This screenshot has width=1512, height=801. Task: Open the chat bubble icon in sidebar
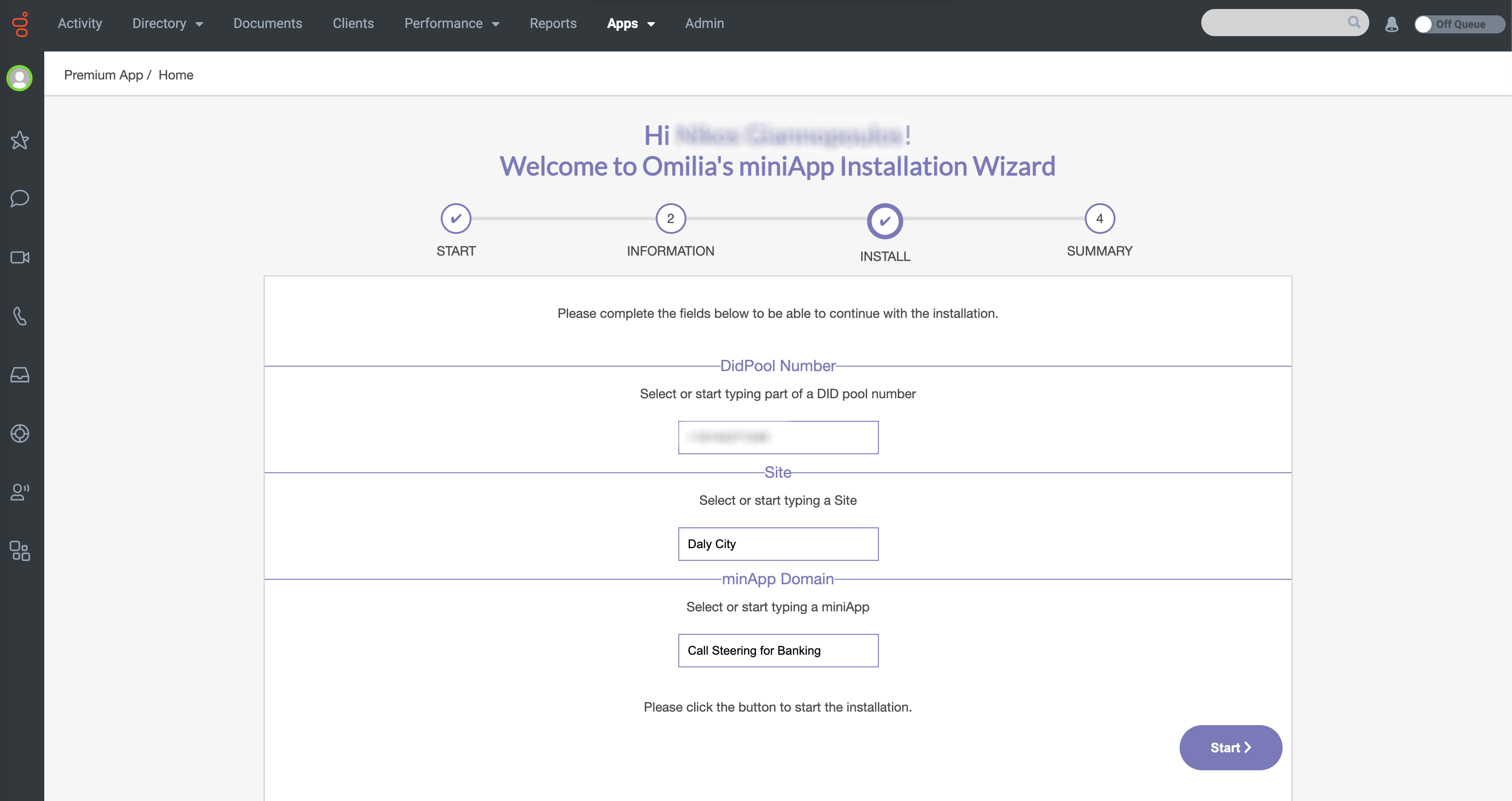[20, 198]
